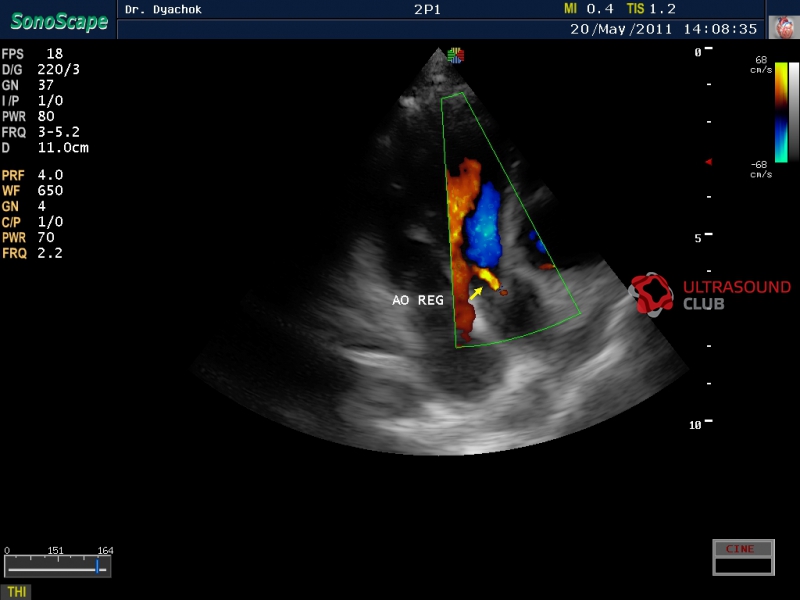Viewport: 800px width, 600px height.
Task: Click the 5 cm depth scale marker
Action: point(703,237)
